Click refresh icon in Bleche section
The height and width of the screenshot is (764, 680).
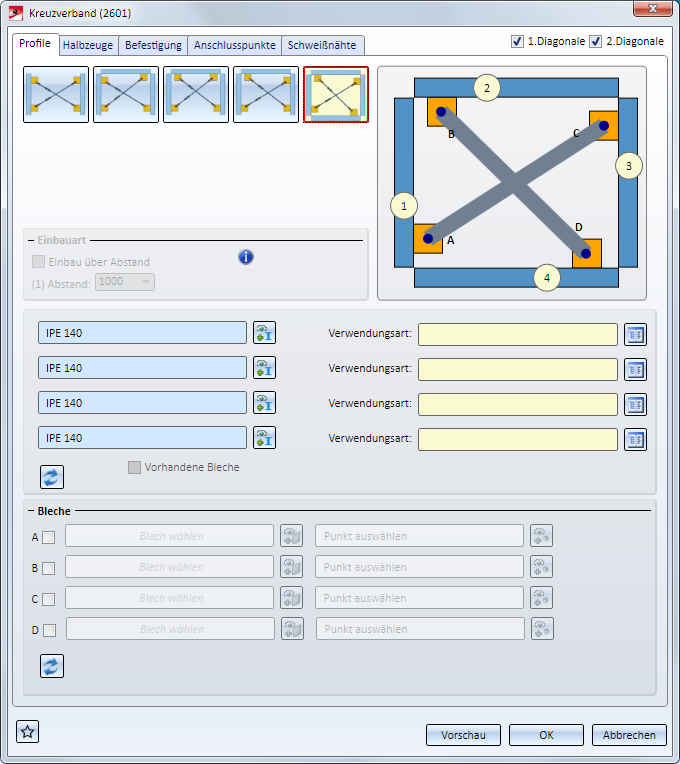[x=52, y=666]
